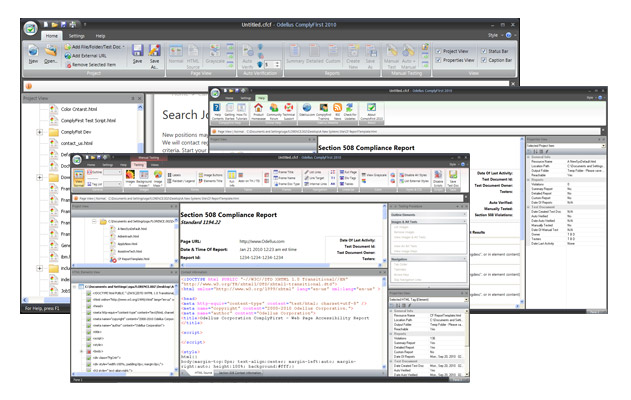This screenshot has height=400, width=631.
Task: Toggle the <script> element checkbox in HTML tree
Action: tap(89, 338)
